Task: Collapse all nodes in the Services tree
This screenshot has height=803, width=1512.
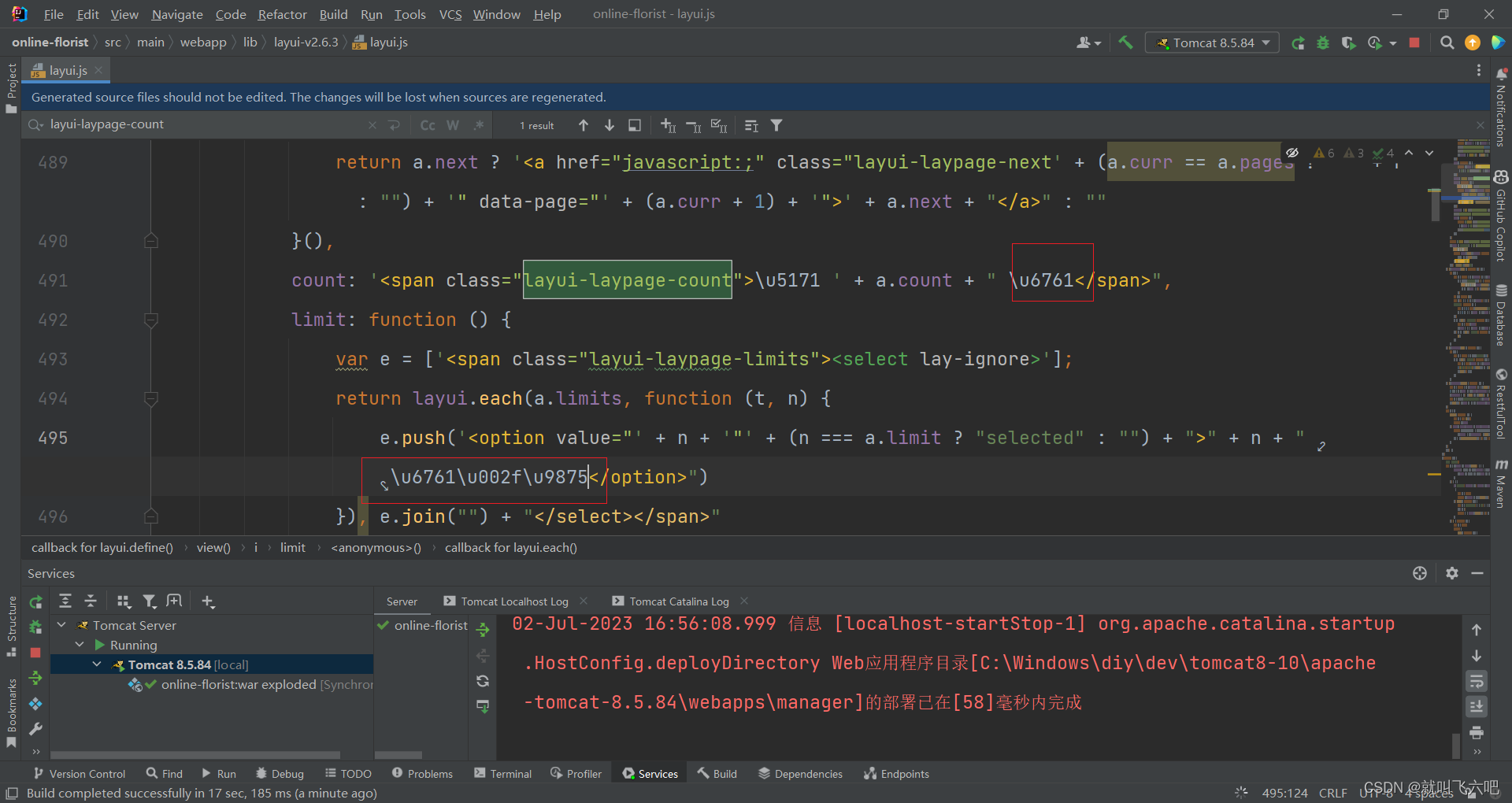Action: point(91,601)
